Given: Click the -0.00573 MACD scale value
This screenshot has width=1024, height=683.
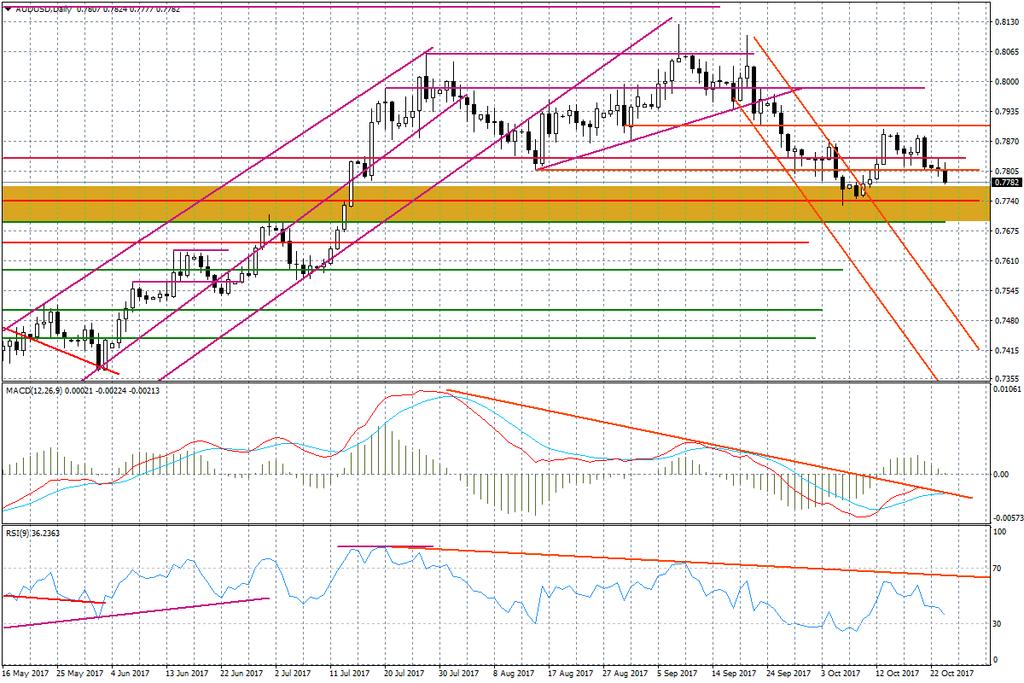Looking at the screenshot, I should pyautogui.click(x=1006, y=518).
